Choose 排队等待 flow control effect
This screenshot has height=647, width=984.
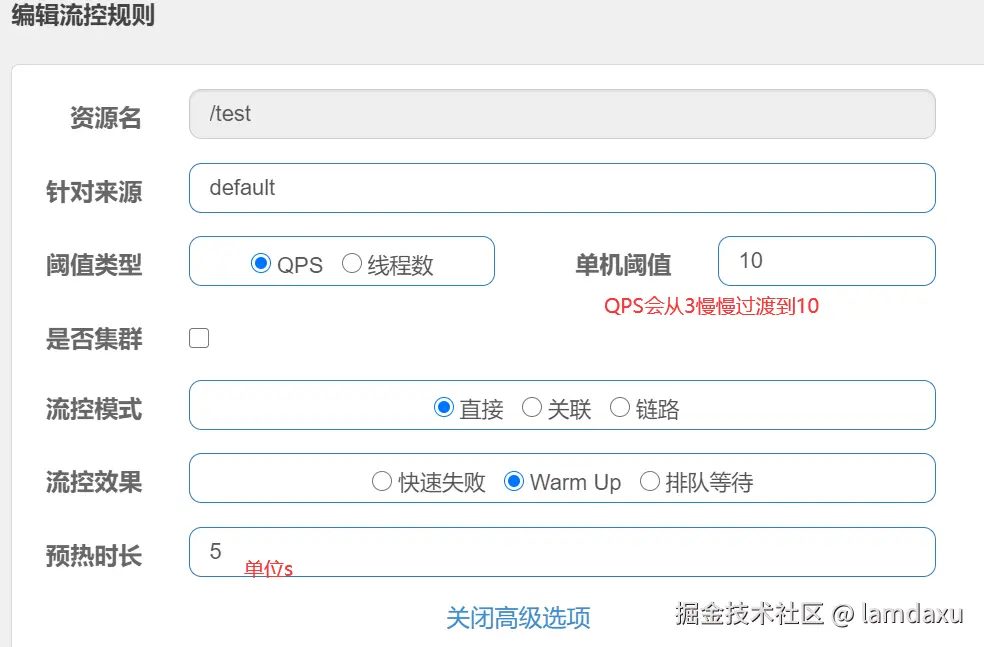(650, 482)
